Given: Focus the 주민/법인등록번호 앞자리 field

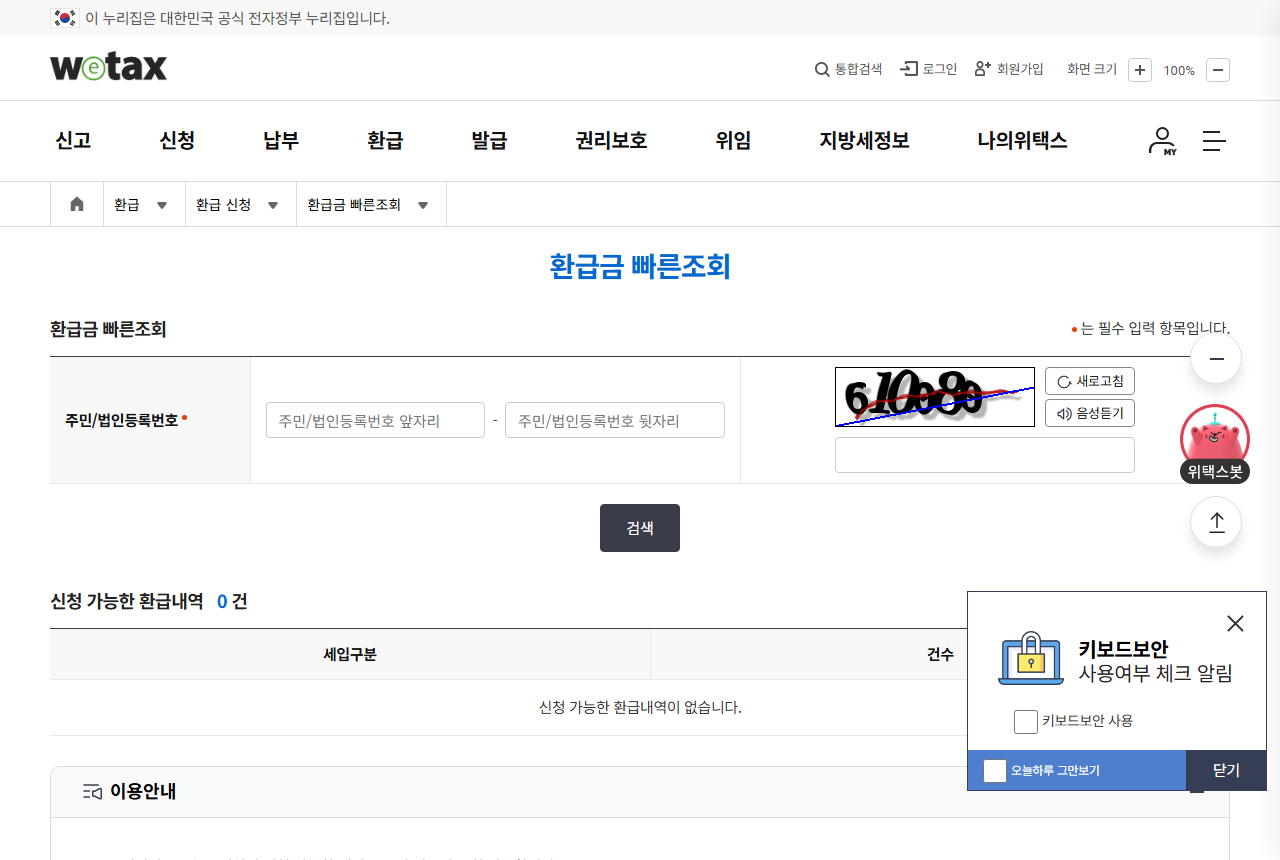Looking at the screenshot, I should [375, 420].
